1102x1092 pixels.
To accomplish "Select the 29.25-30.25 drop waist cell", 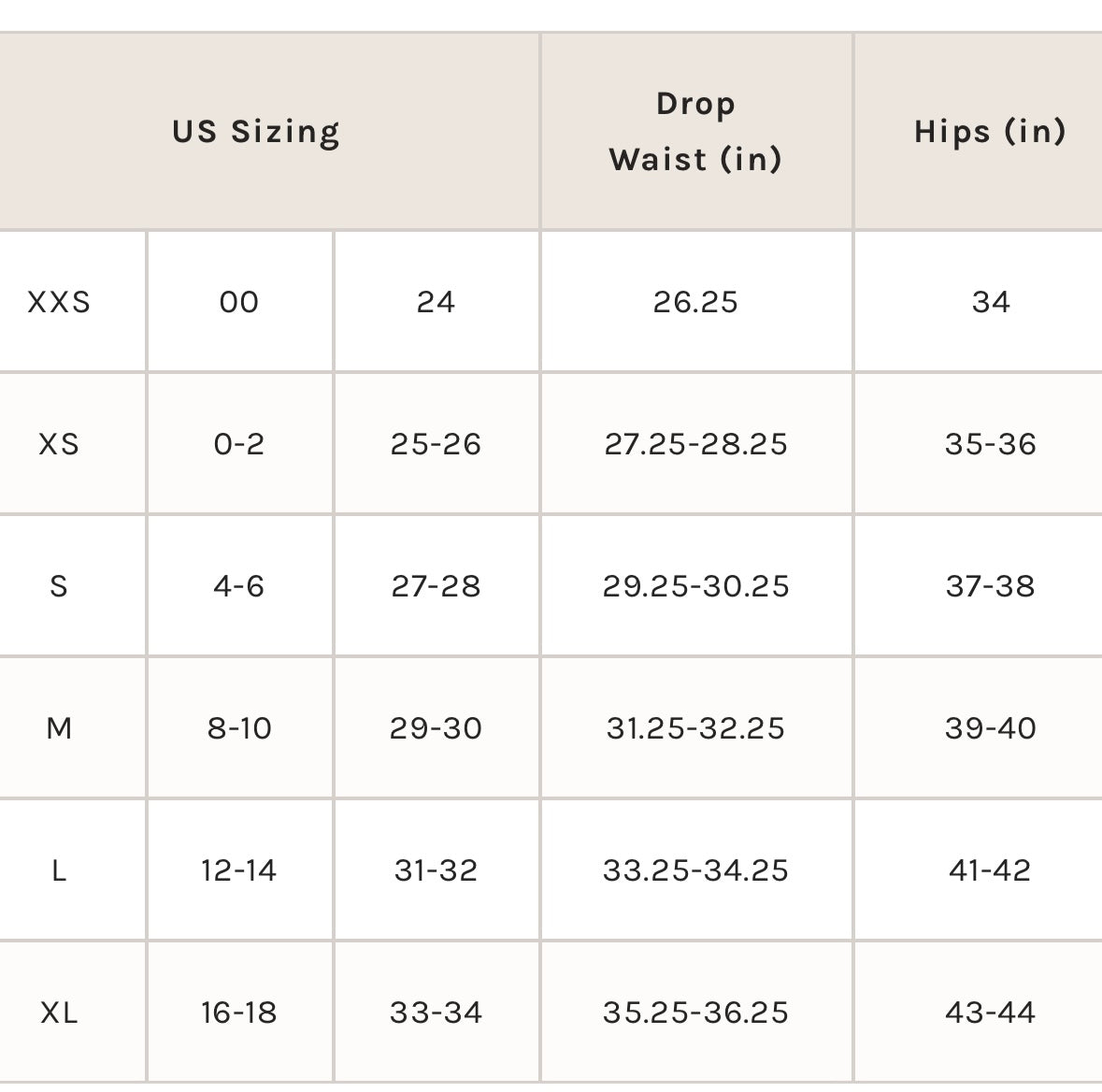I will (x=696, y=586).
